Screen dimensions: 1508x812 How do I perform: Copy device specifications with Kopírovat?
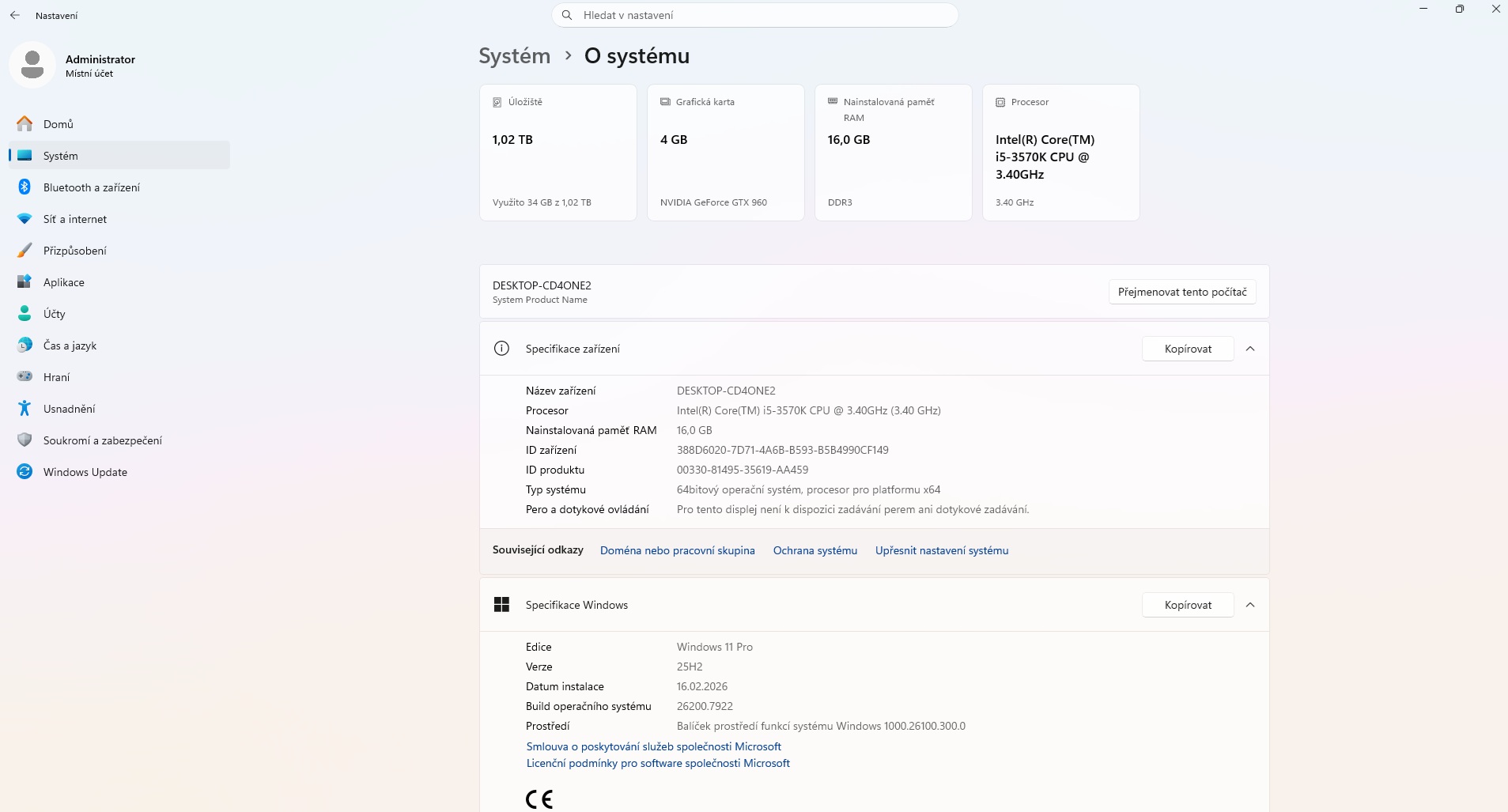click(x=1187, y=349)
